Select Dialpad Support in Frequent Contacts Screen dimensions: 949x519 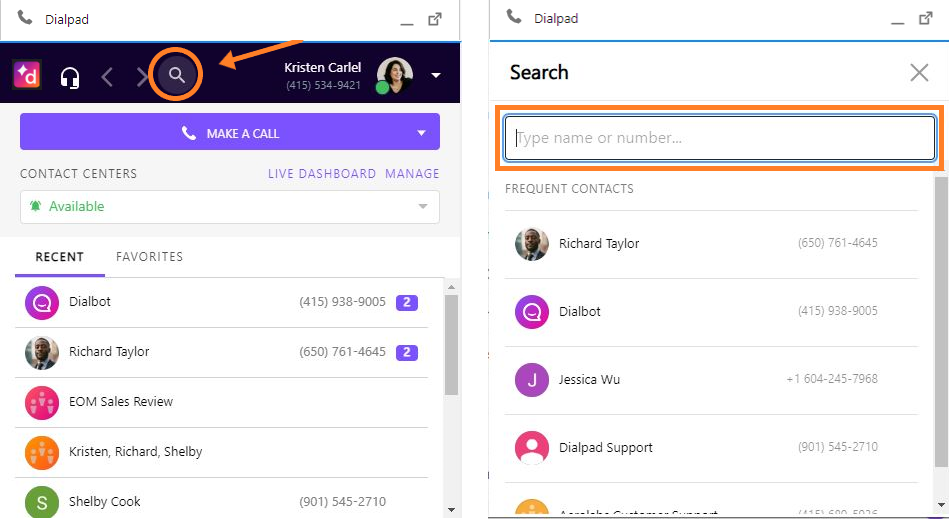(711, 448)
